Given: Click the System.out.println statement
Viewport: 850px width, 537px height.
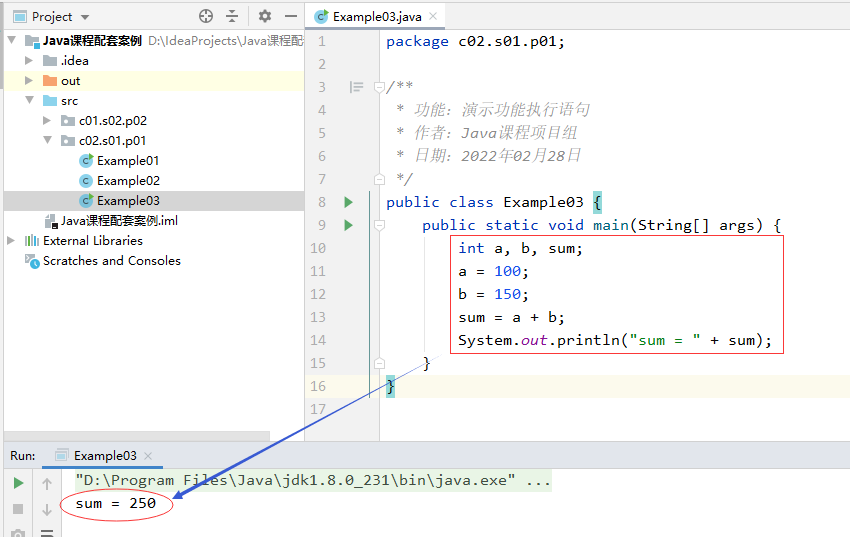Looking at the screenshot, I should [615, 340].
